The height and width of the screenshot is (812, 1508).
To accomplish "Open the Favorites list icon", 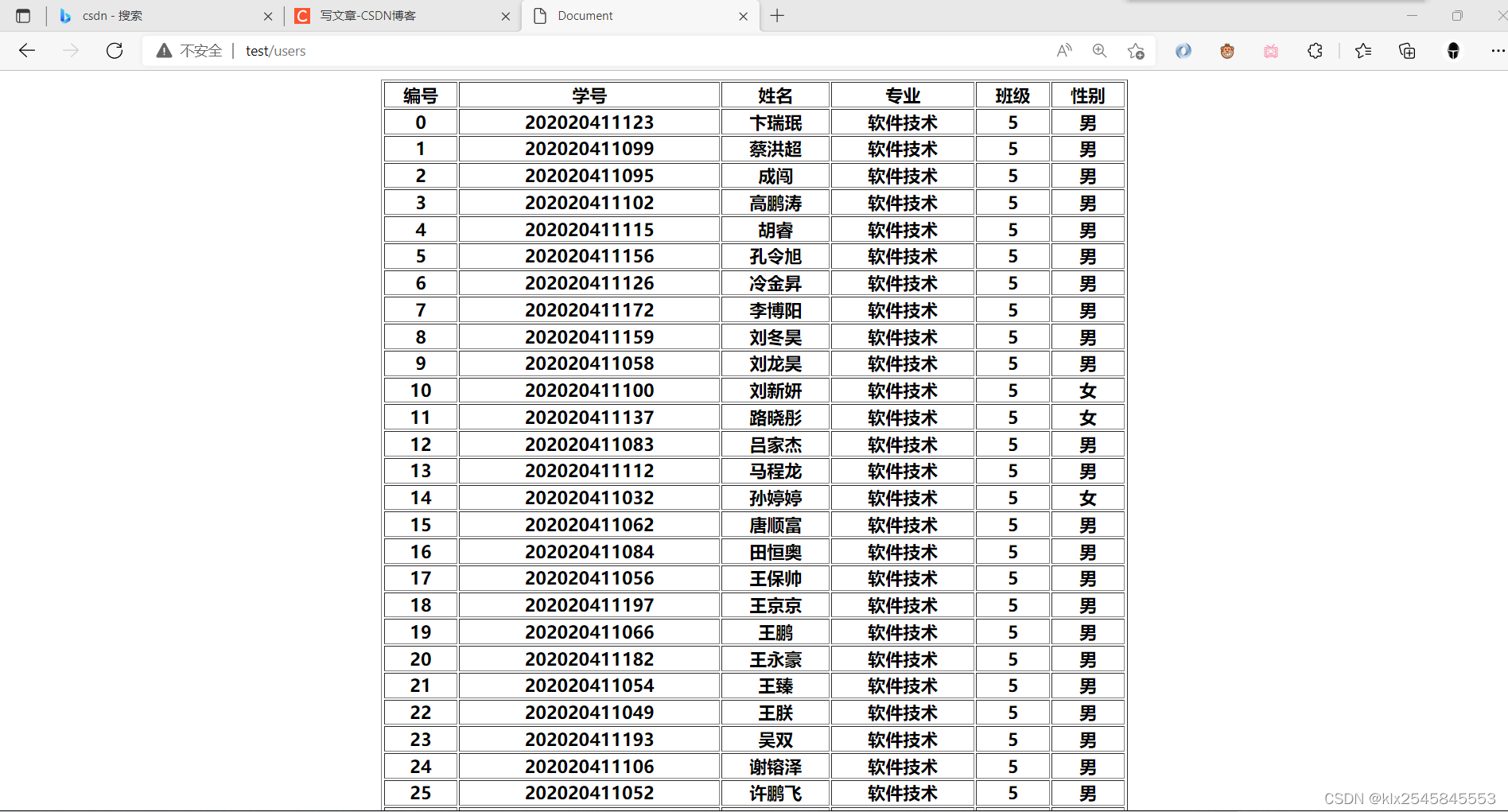I will [1363, 51].
